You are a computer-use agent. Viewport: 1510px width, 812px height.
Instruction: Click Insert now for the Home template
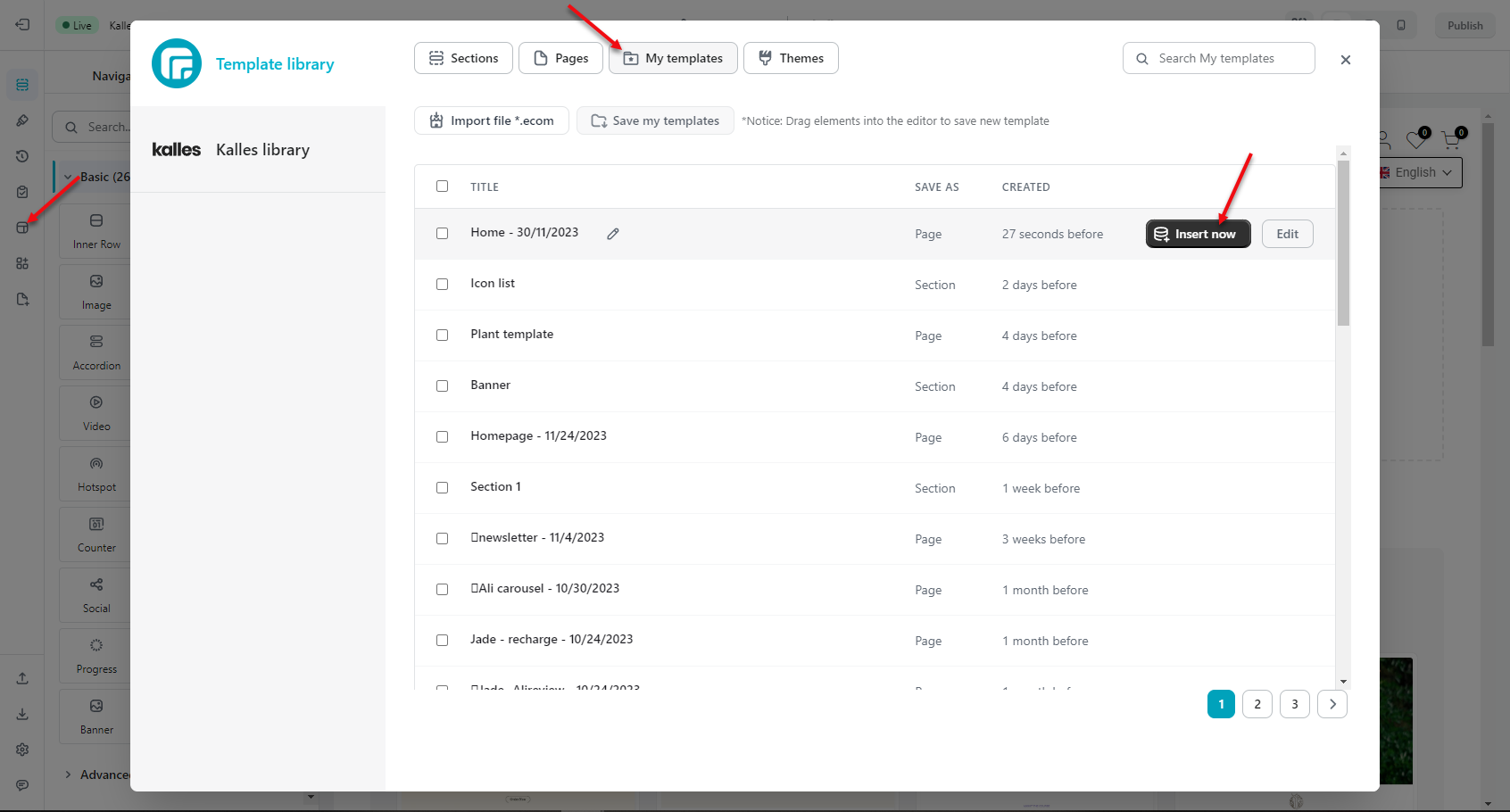[1198, 233]
